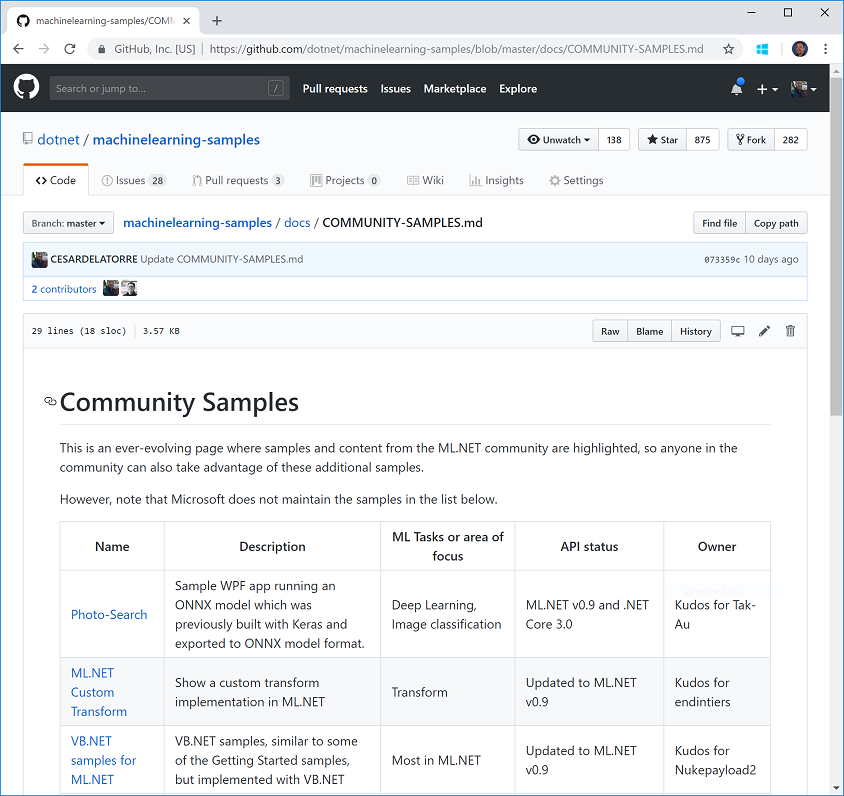Click Issues in top navigation
The width and height of the screenshot is (844, 796).
pos(396,89)
